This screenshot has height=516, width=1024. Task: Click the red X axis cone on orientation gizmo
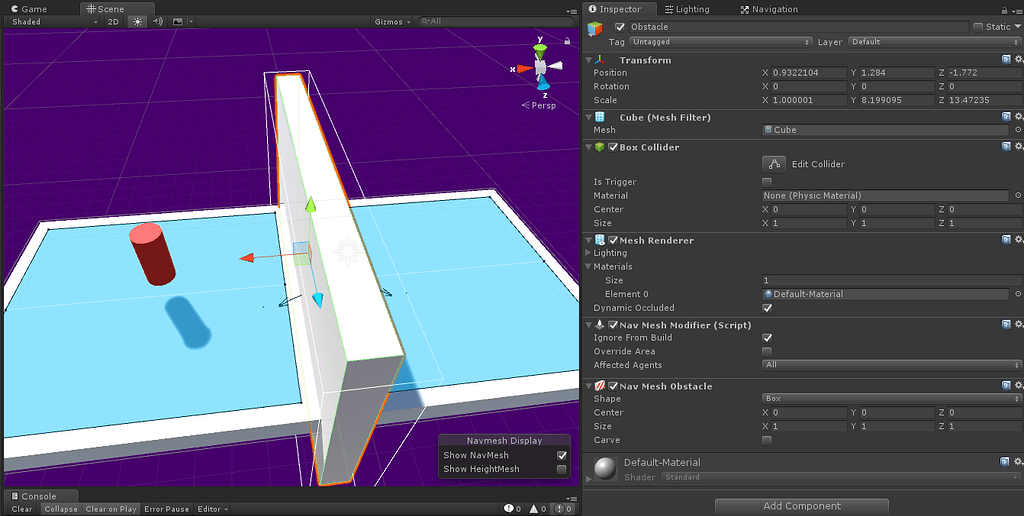coord(524,68)
